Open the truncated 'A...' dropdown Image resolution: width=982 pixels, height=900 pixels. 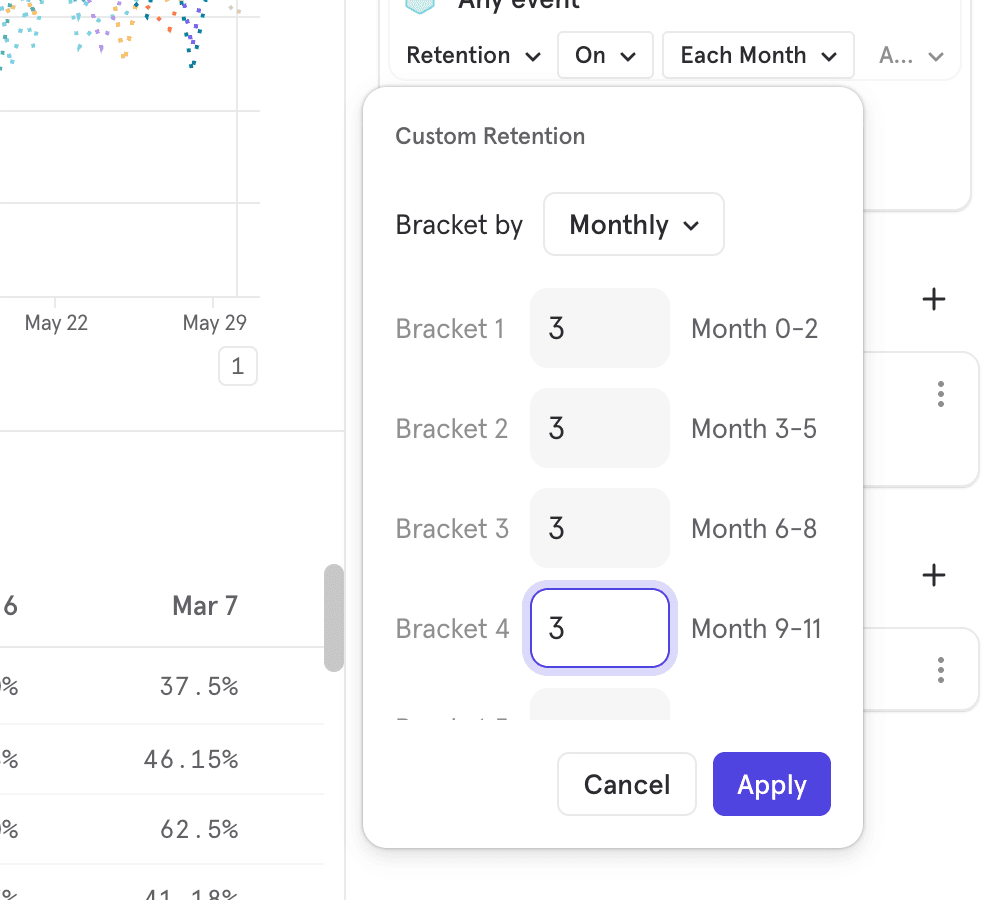point(911,56)
